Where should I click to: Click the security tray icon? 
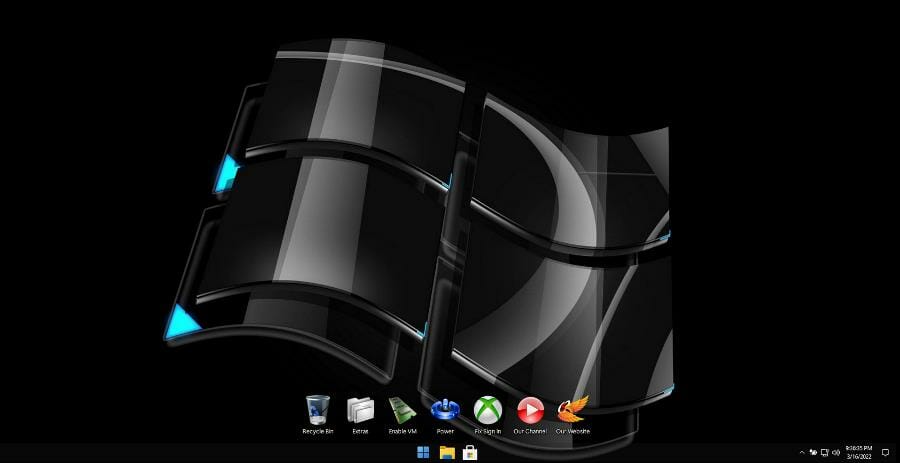813,453
